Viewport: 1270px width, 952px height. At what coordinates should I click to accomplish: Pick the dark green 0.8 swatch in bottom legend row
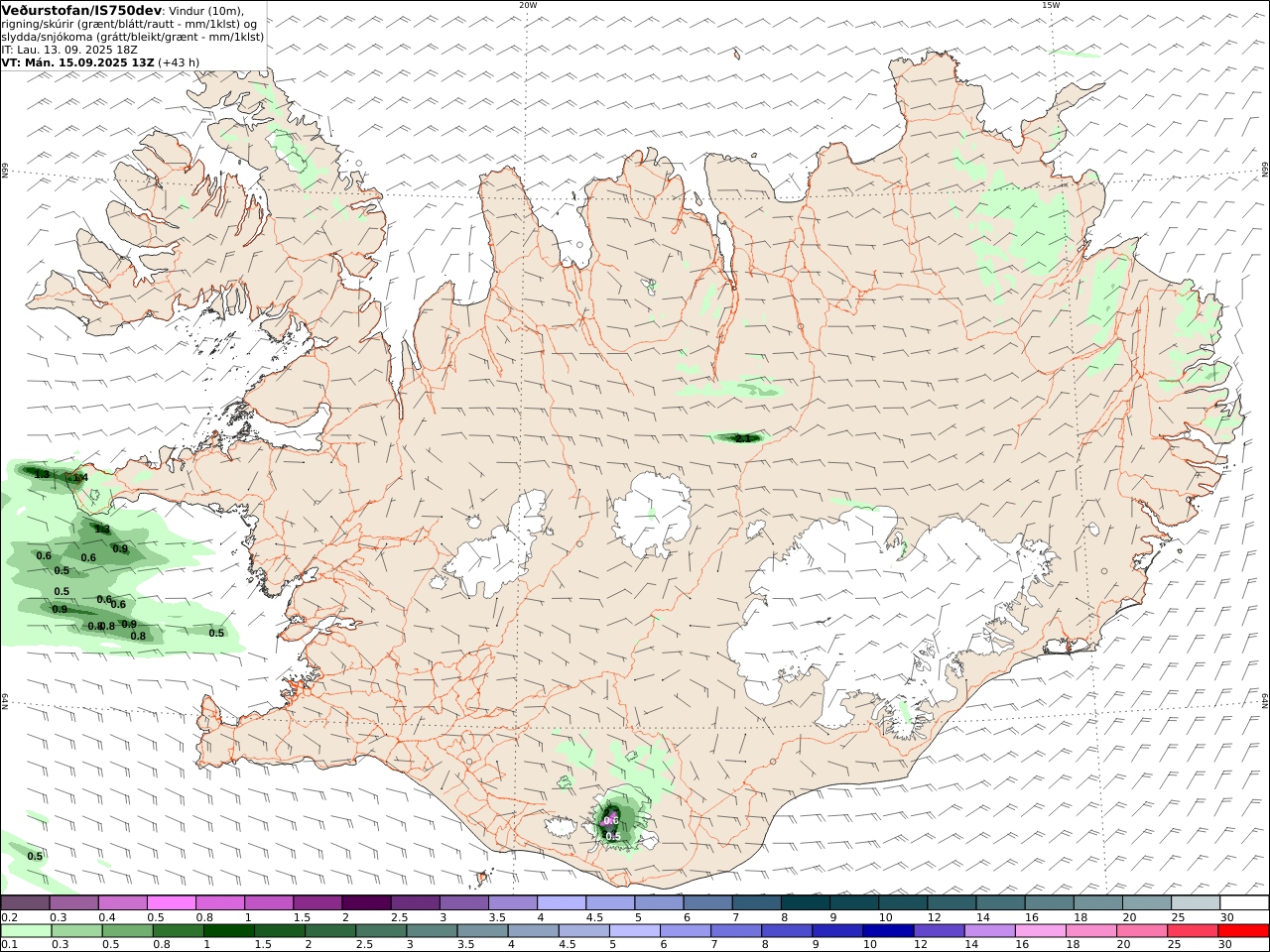click(178, 931)
